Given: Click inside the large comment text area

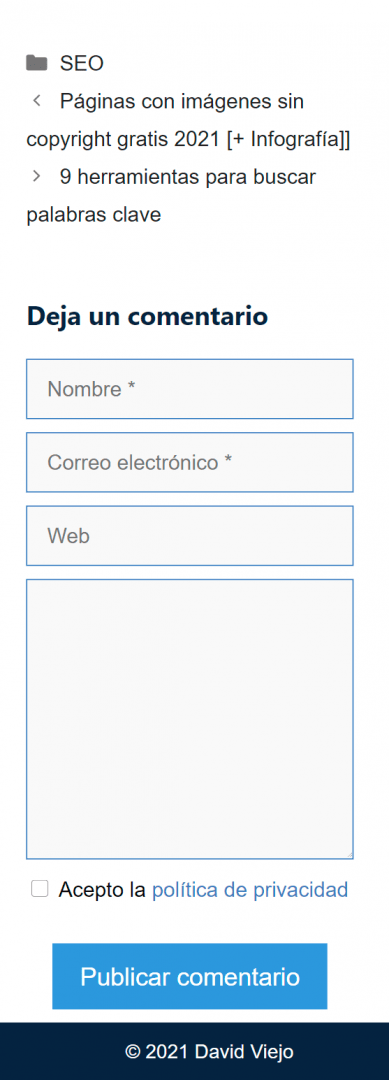Looking at the screenshot, I should click(190, 719).
